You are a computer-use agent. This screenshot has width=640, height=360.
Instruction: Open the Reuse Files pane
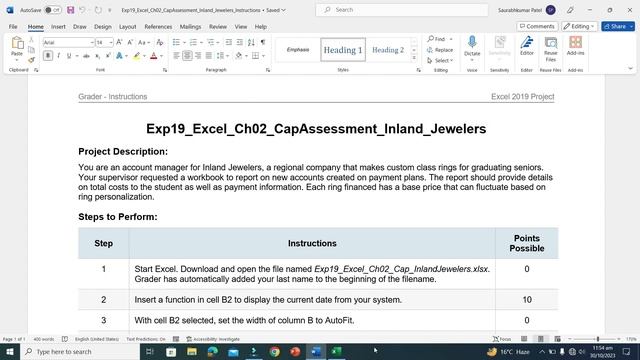[x=551, y=48]
